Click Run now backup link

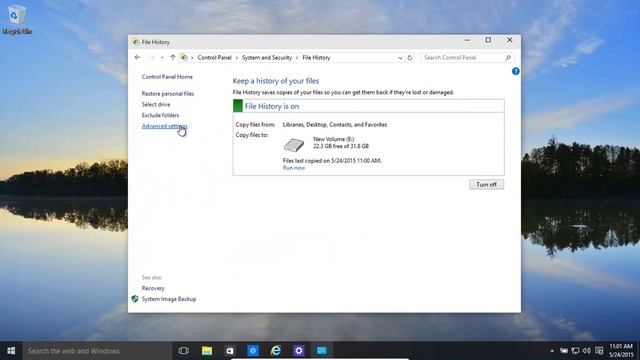pos(294,168)
